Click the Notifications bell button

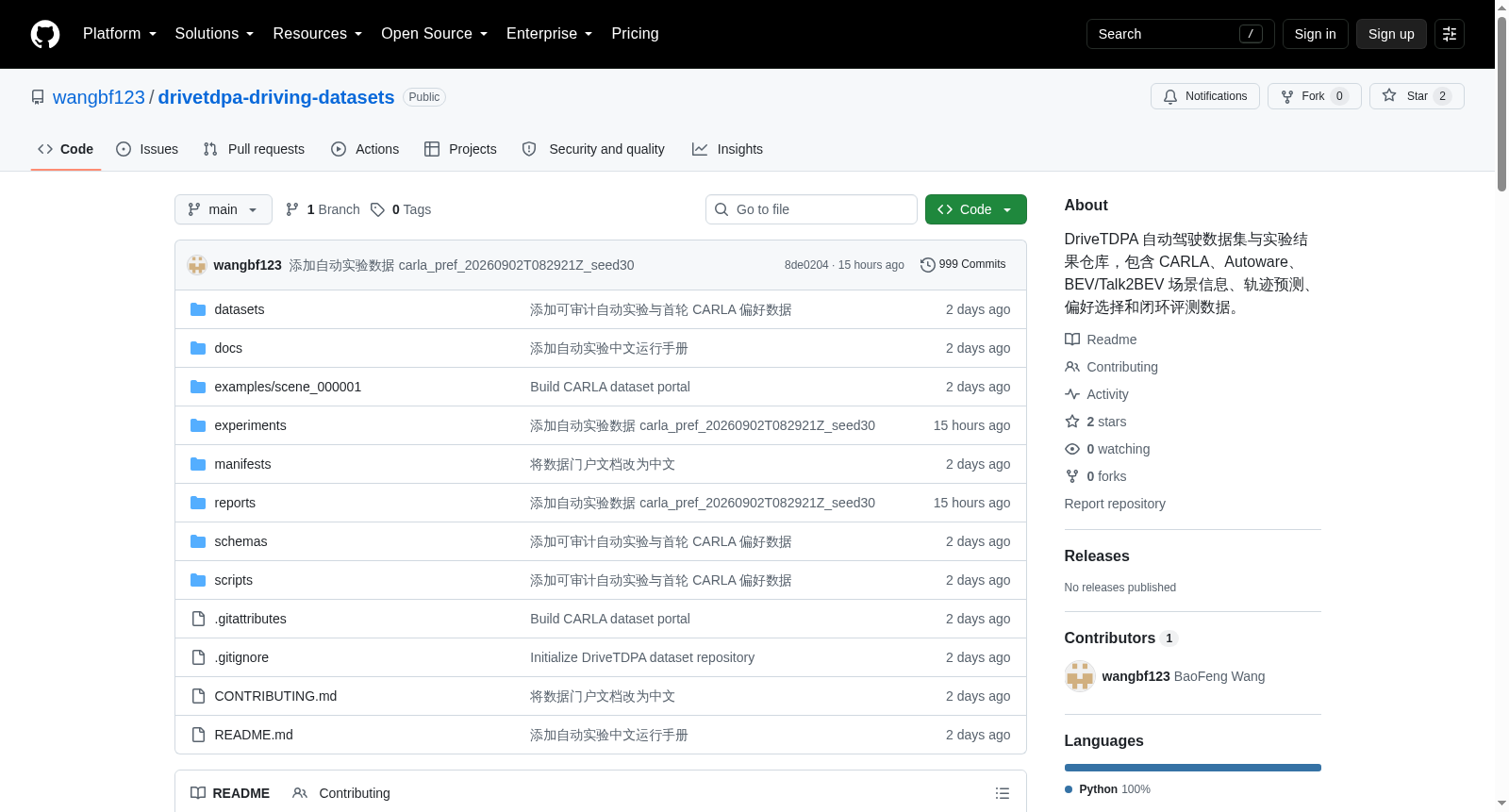[x=1204, y=96]
